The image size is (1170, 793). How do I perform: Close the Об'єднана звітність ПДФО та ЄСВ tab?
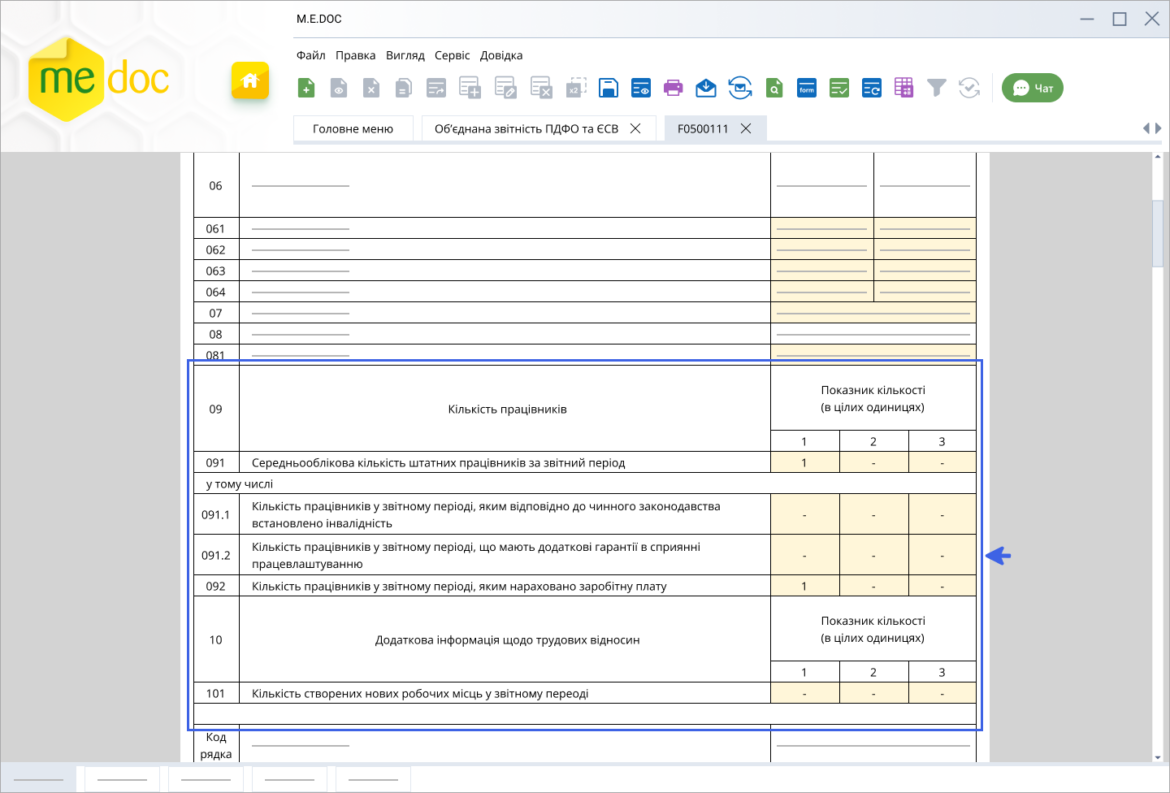coord(635,128)
